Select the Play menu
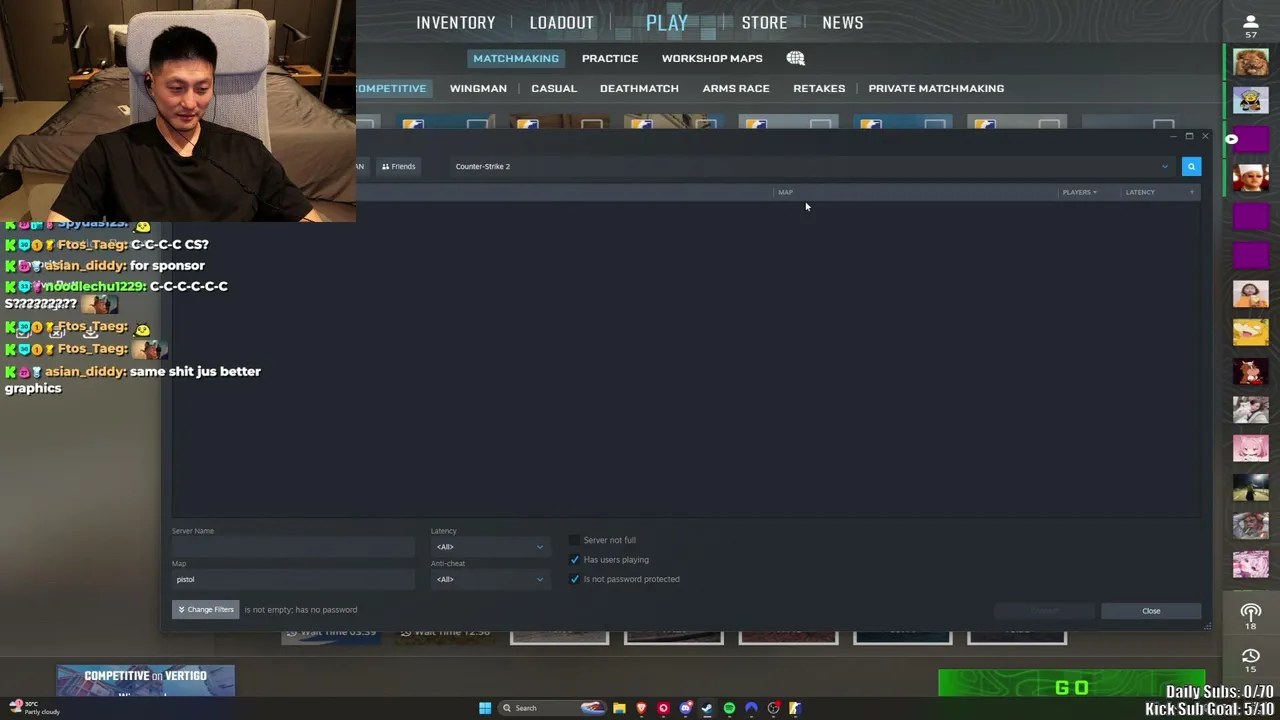The image size is (1280, 720). tap(666, 22)
